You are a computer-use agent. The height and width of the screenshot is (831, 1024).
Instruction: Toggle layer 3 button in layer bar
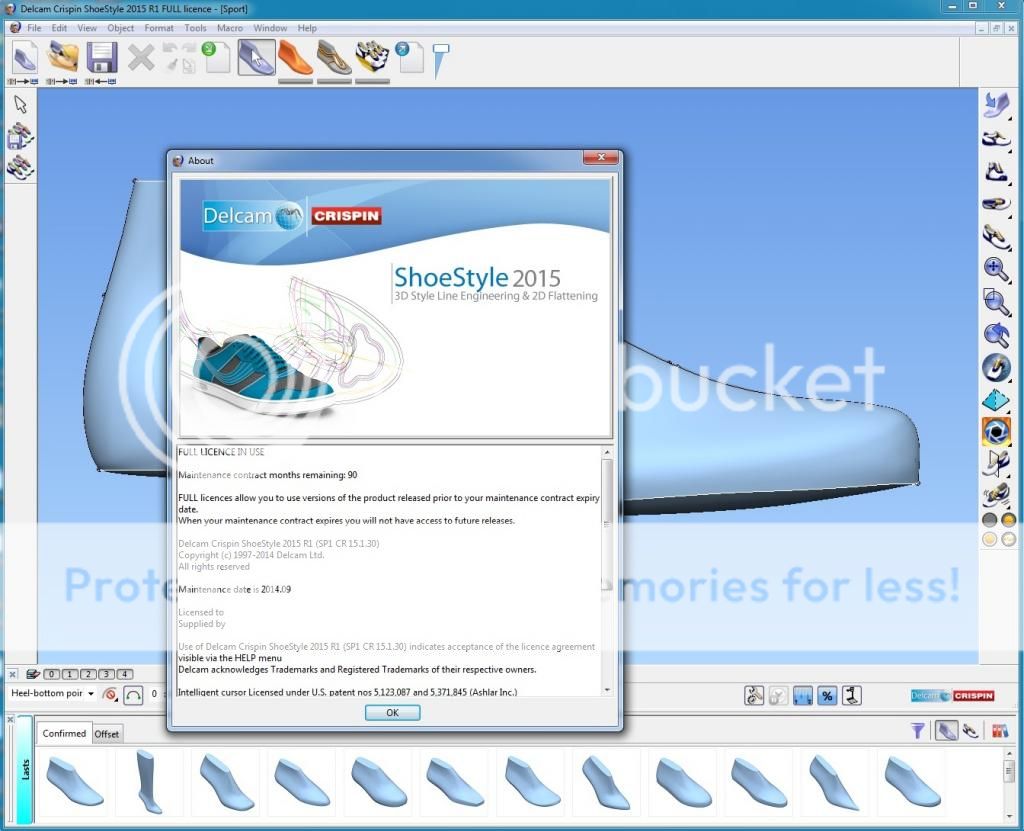tap(107, 674)
